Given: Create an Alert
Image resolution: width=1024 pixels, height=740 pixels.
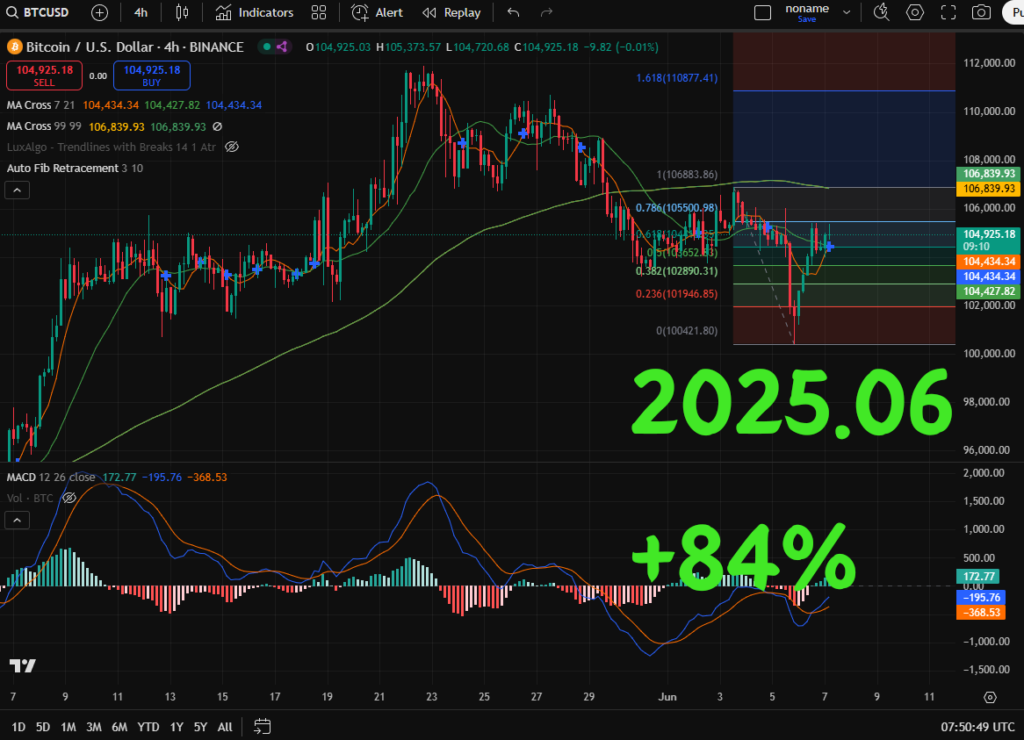Looking at the screenshot, I should point(377,12).
